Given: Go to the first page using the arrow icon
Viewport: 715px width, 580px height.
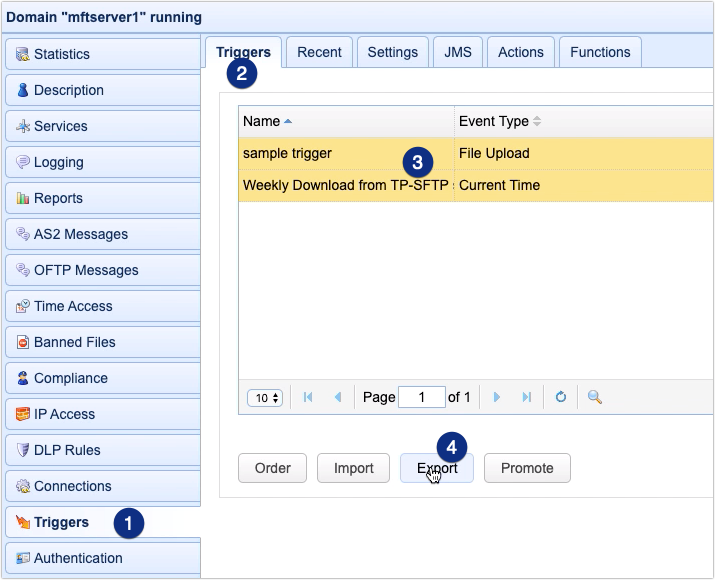Looking at the screenshot, I should coord(308,397).
